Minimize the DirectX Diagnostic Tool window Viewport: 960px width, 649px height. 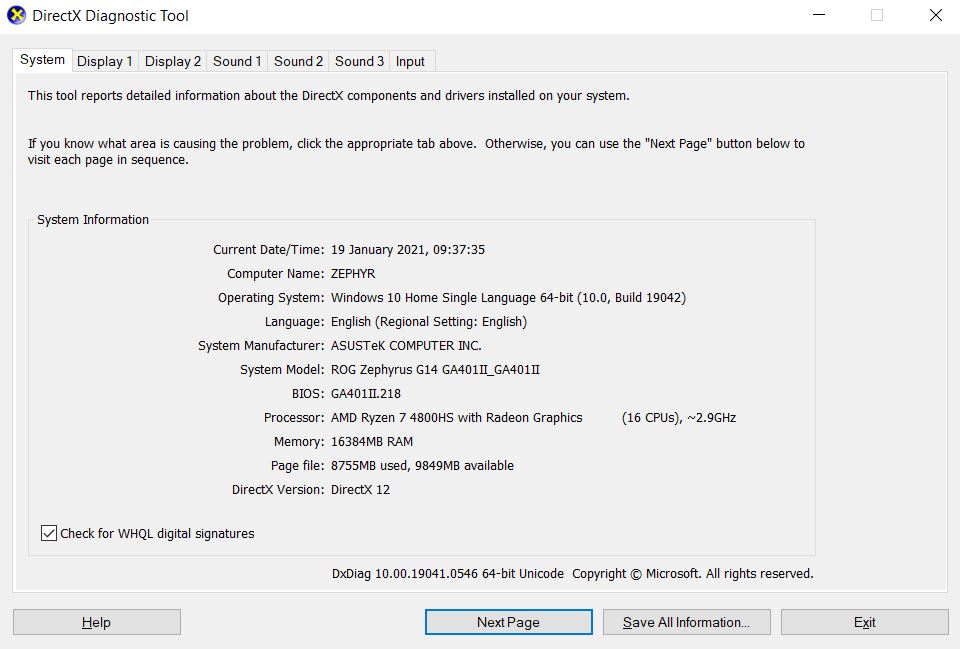[x=819, y=15]
